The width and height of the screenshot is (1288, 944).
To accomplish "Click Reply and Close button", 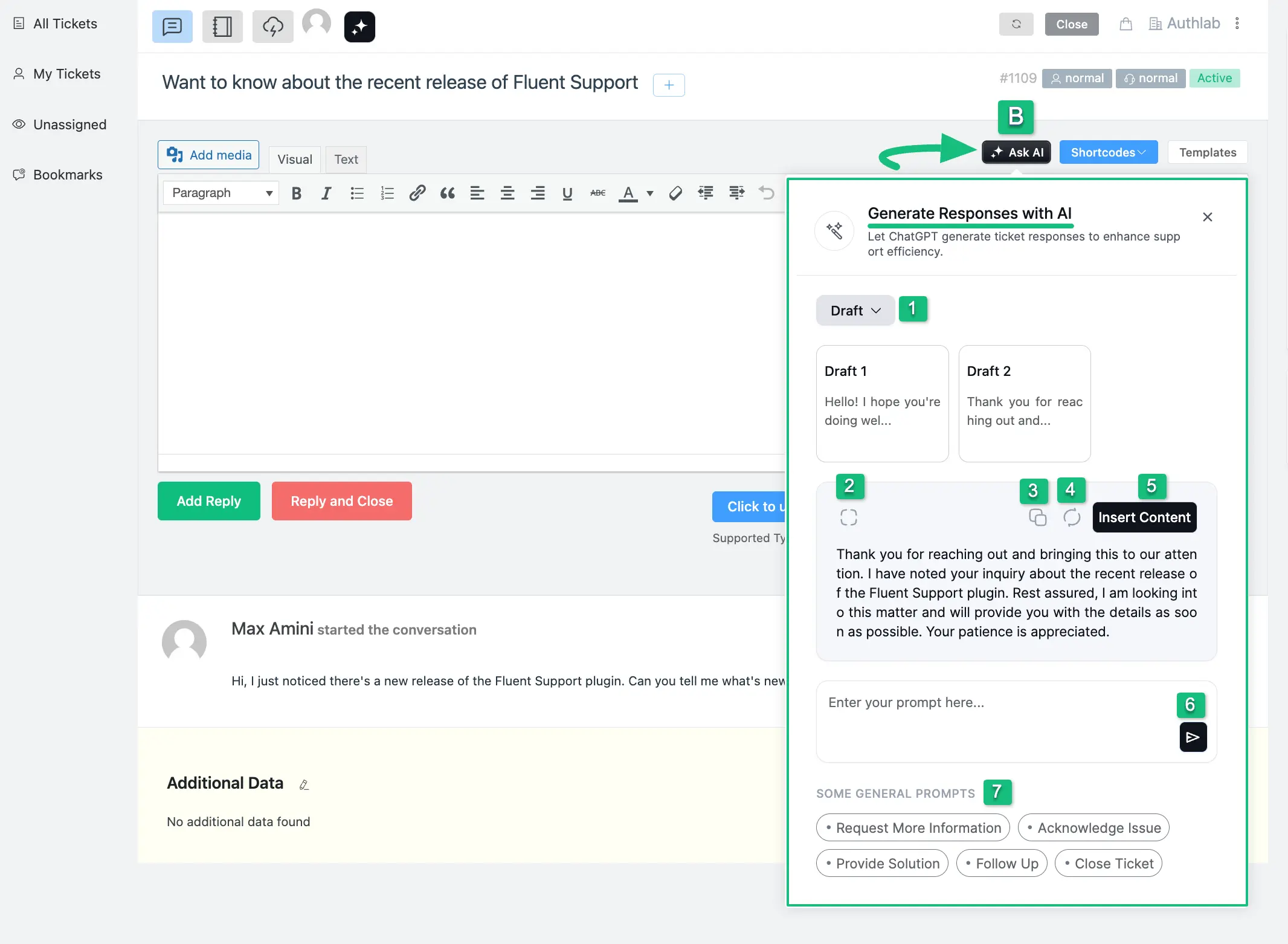I will 342,501.
